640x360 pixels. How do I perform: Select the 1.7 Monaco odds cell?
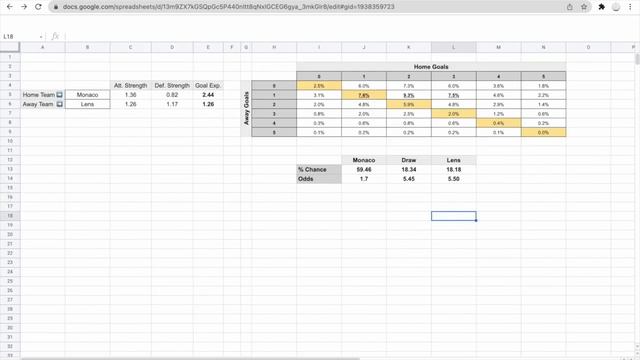(x=364, y=179)
